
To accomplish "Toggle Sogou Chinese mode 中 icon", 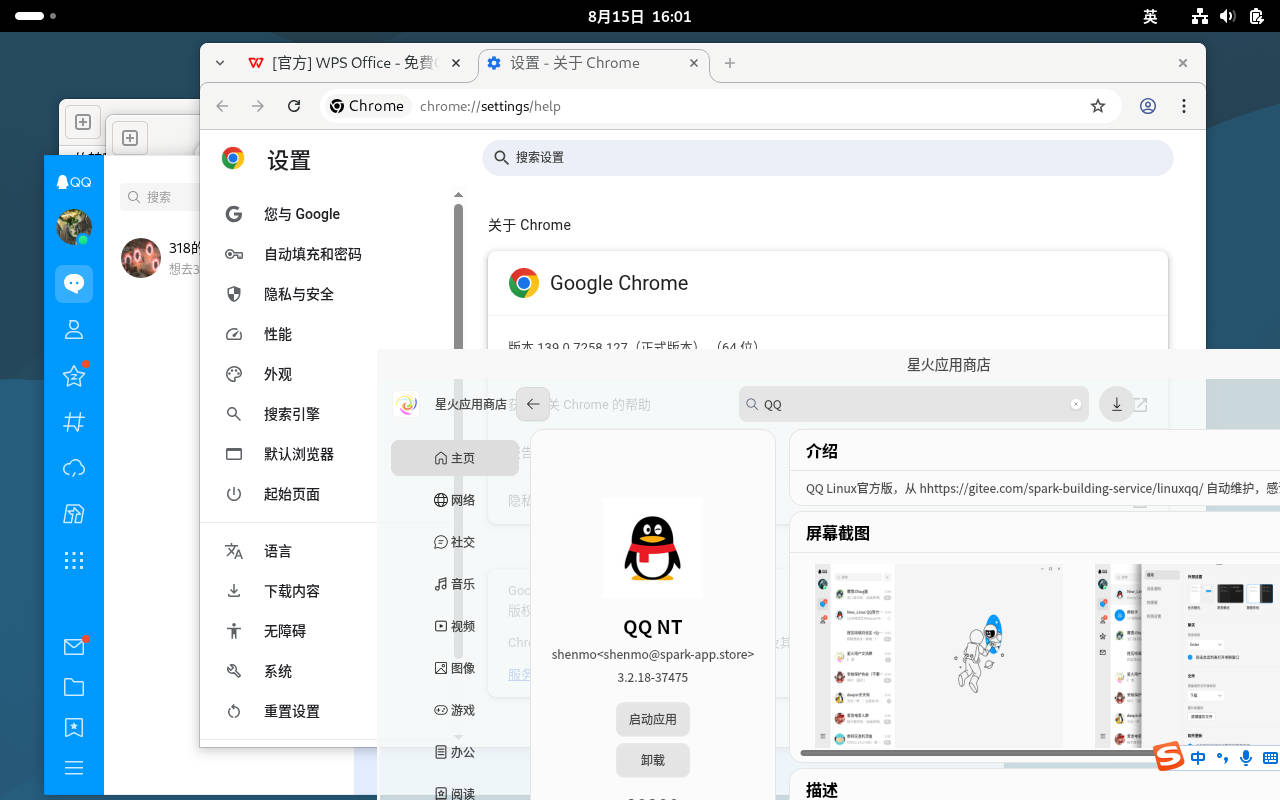I will point(1198,758).
